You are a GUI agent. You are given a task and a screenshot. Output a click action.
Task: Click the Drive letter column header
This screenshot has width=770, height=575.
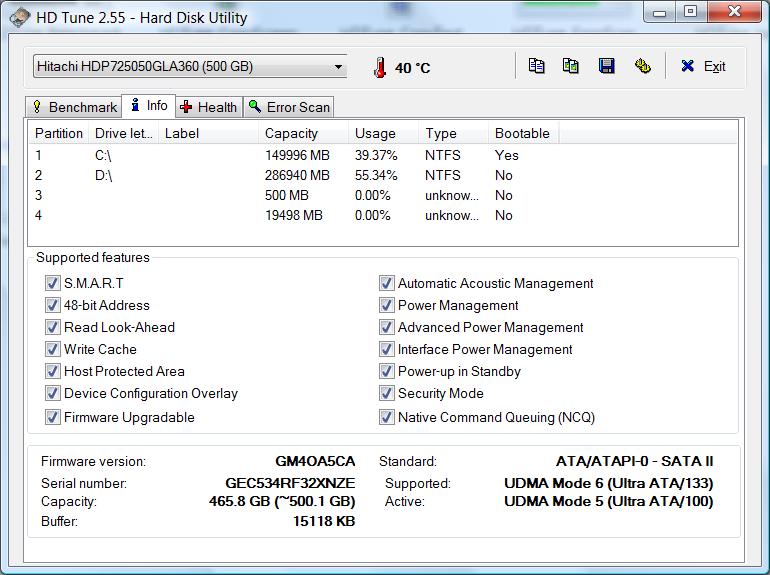click(124, 134)
